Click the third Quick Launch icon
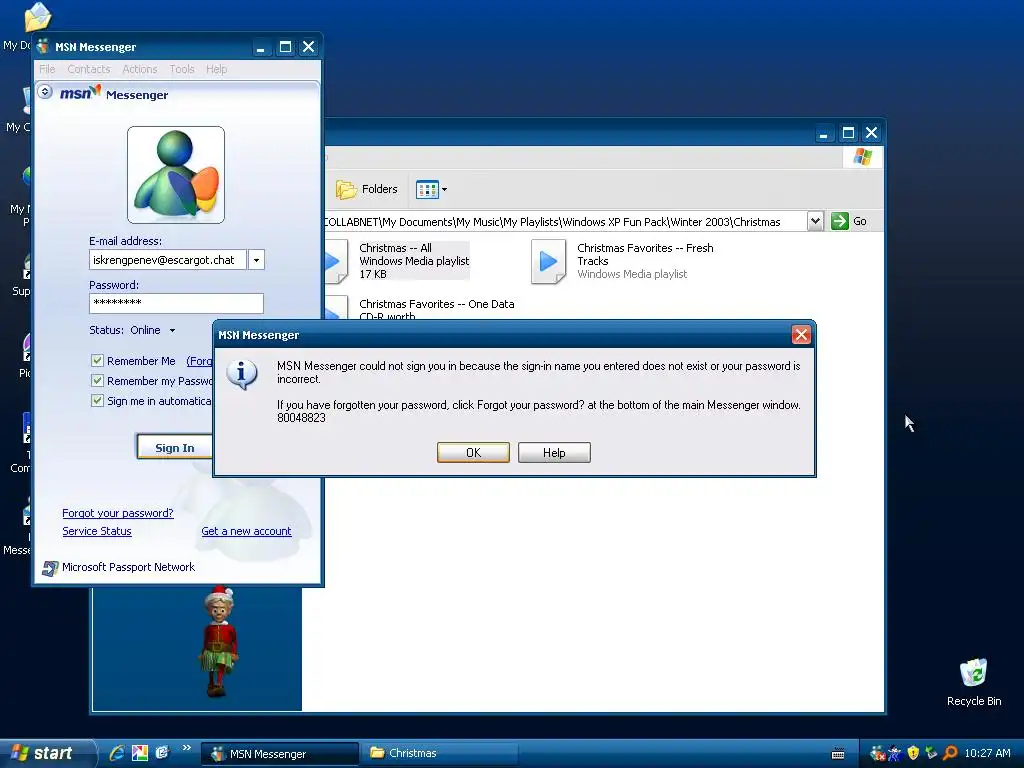 pyautogui.click(x=162, y=753)
